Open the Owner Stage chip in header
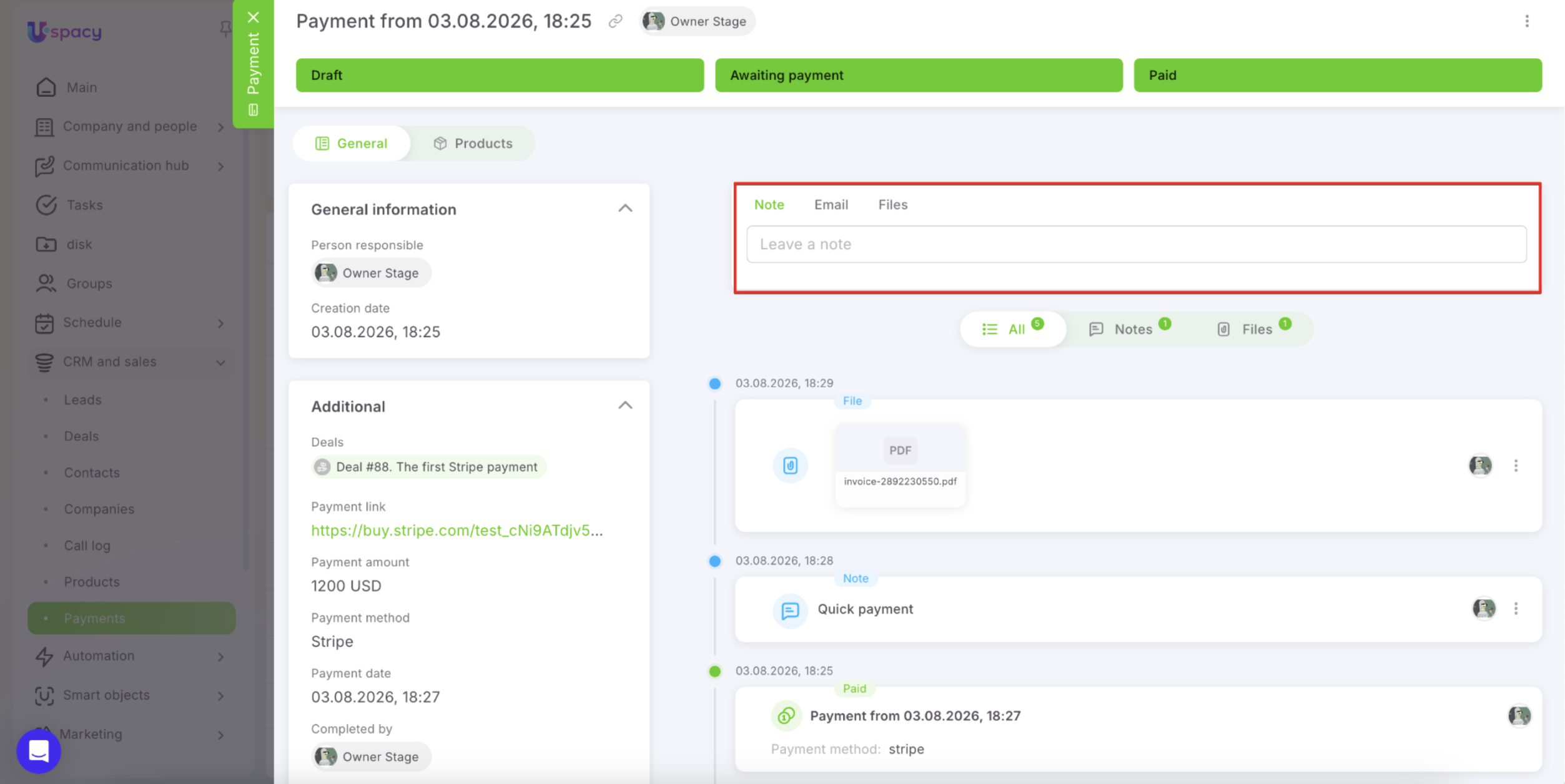Screen dimensions: 1565x784 click(x=697, y=21)
